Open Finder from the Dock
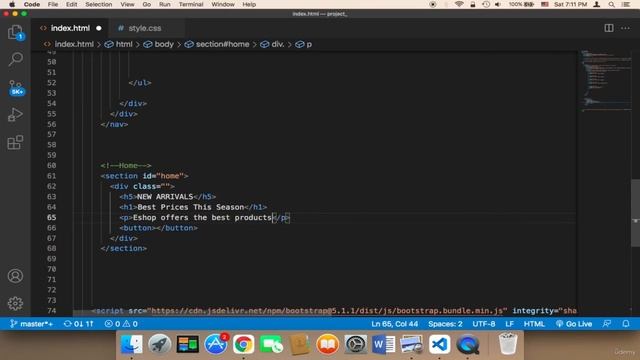The image size is (640, 360). [131, 345]
